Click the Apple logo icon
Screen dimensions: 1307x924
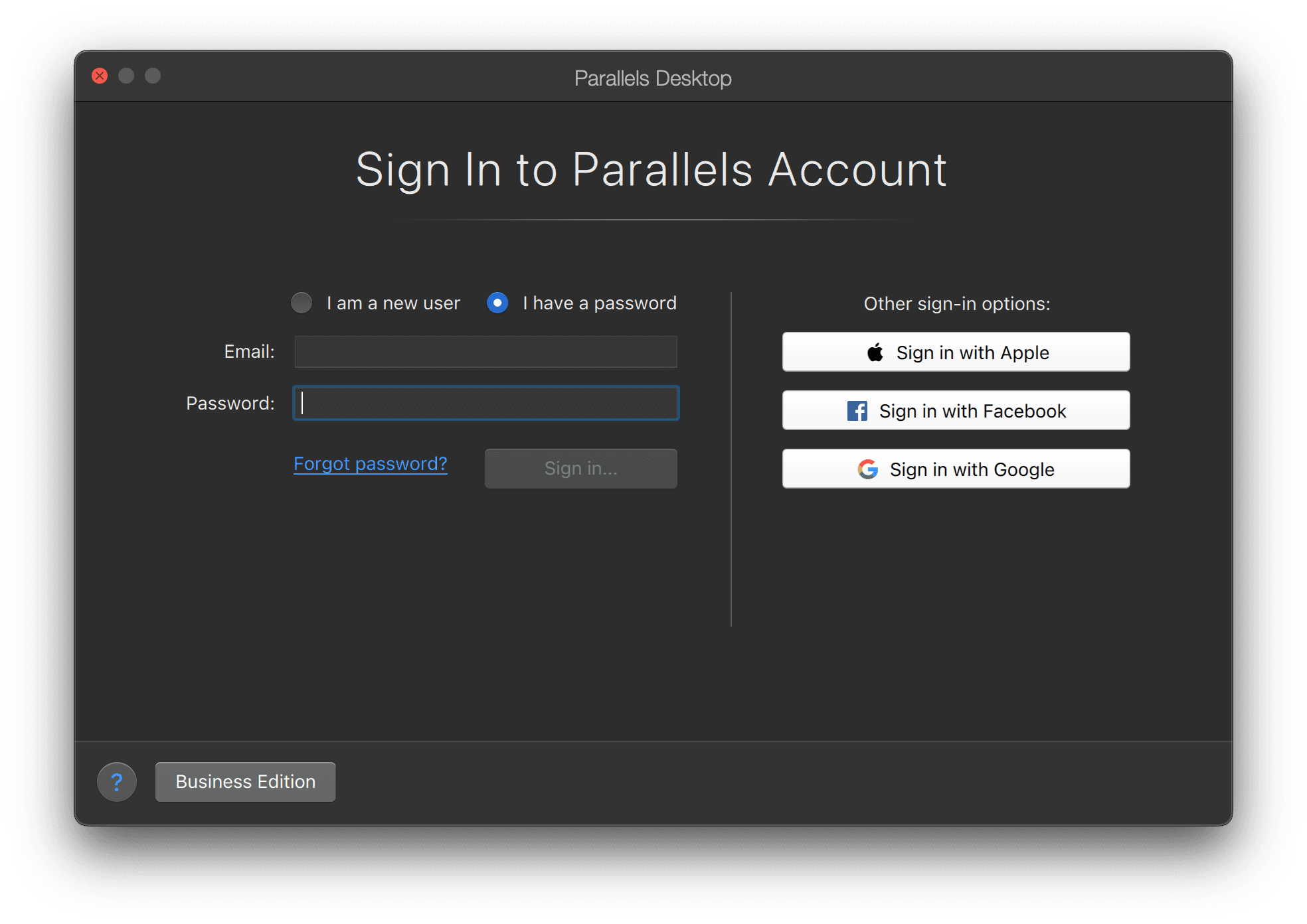point(875,352)
